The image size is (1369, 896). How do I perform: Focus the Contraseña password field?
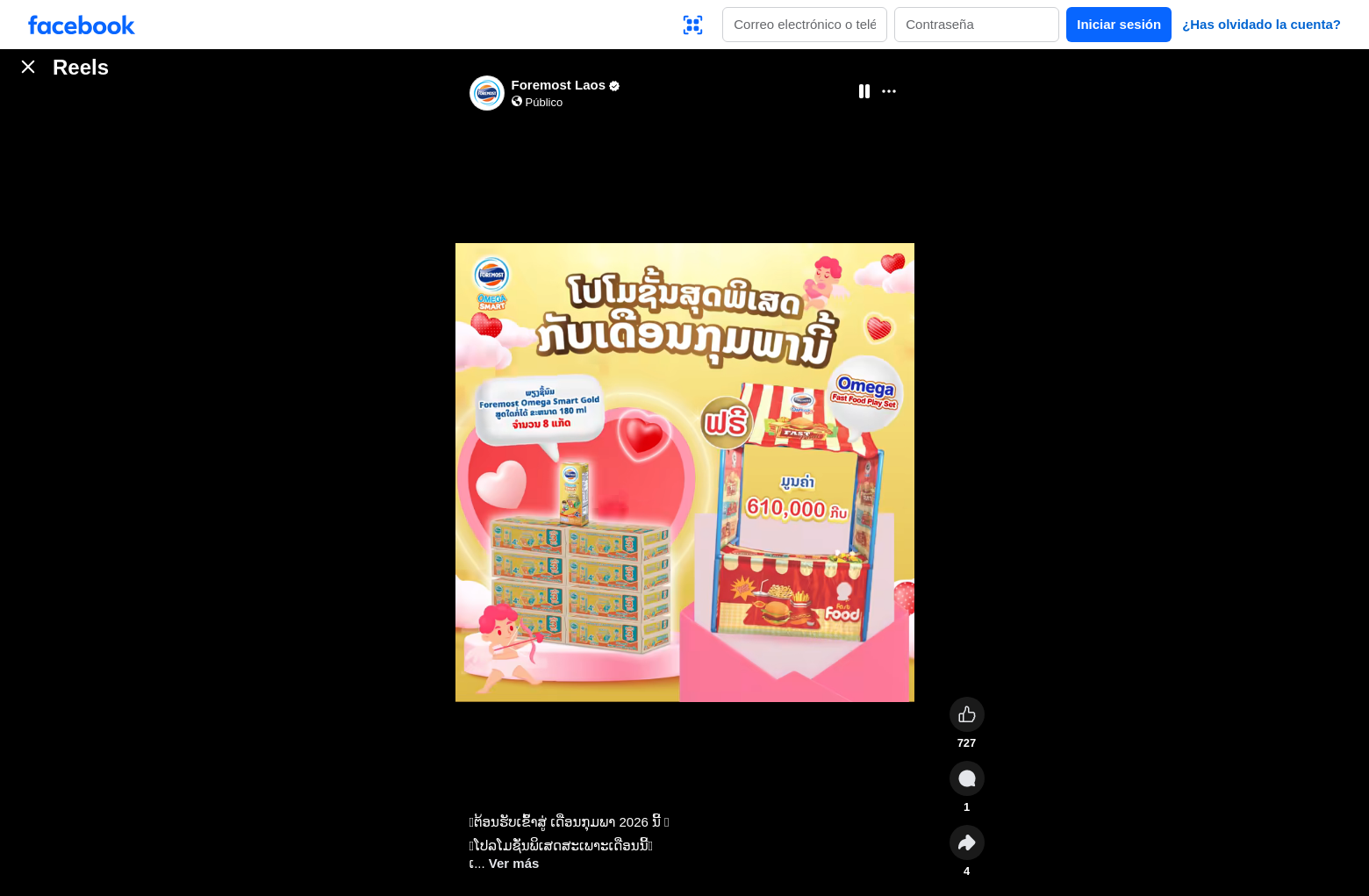[x=977, y=25]
